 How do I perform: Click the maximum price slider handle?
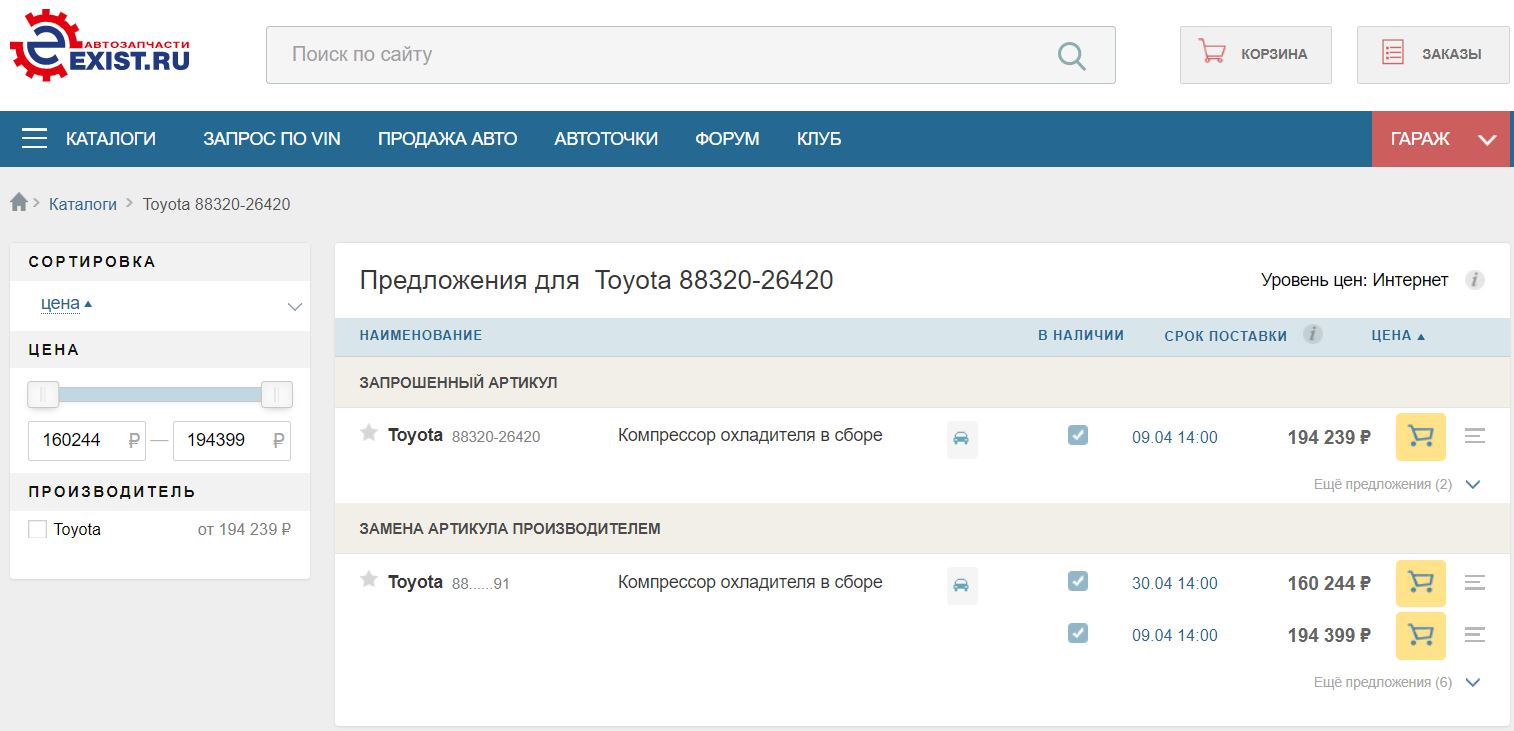point(276,395)
